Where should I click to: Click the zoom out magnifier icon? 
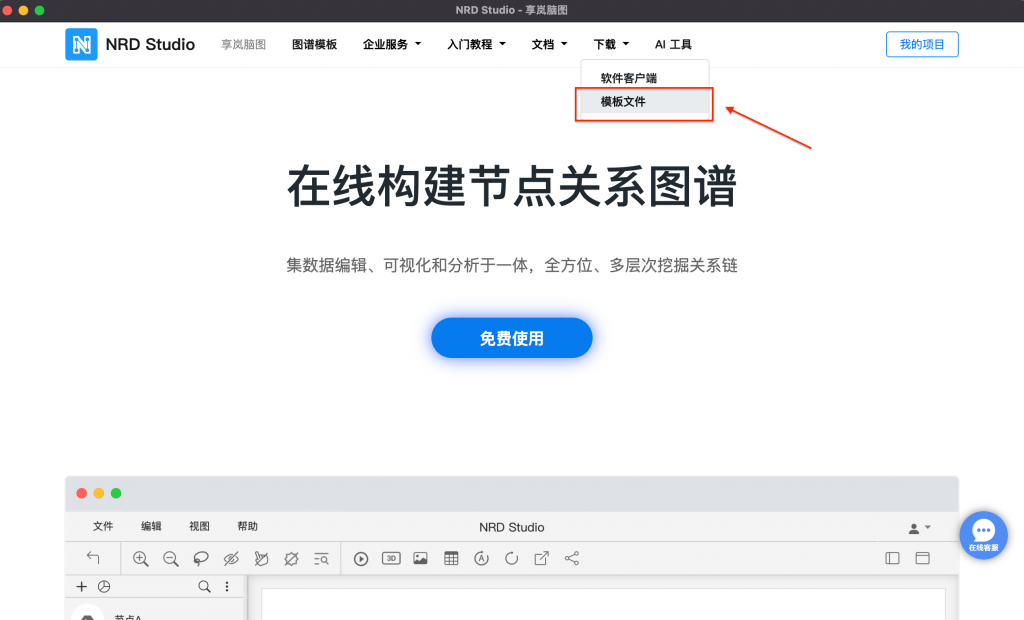coord(171,558)
